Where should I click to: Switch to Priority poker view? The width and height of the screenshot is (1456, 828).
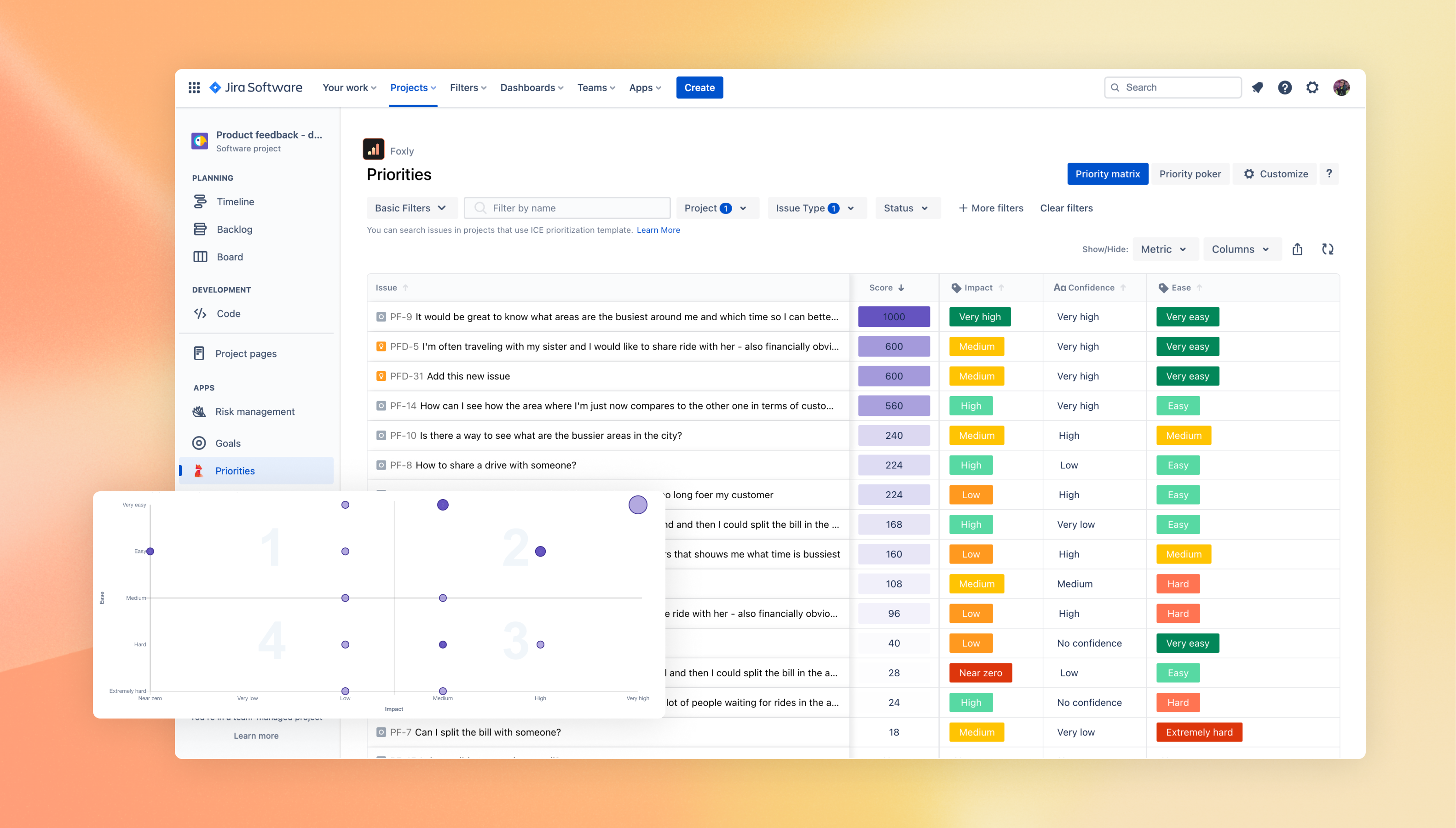(x=1190, y=174)
